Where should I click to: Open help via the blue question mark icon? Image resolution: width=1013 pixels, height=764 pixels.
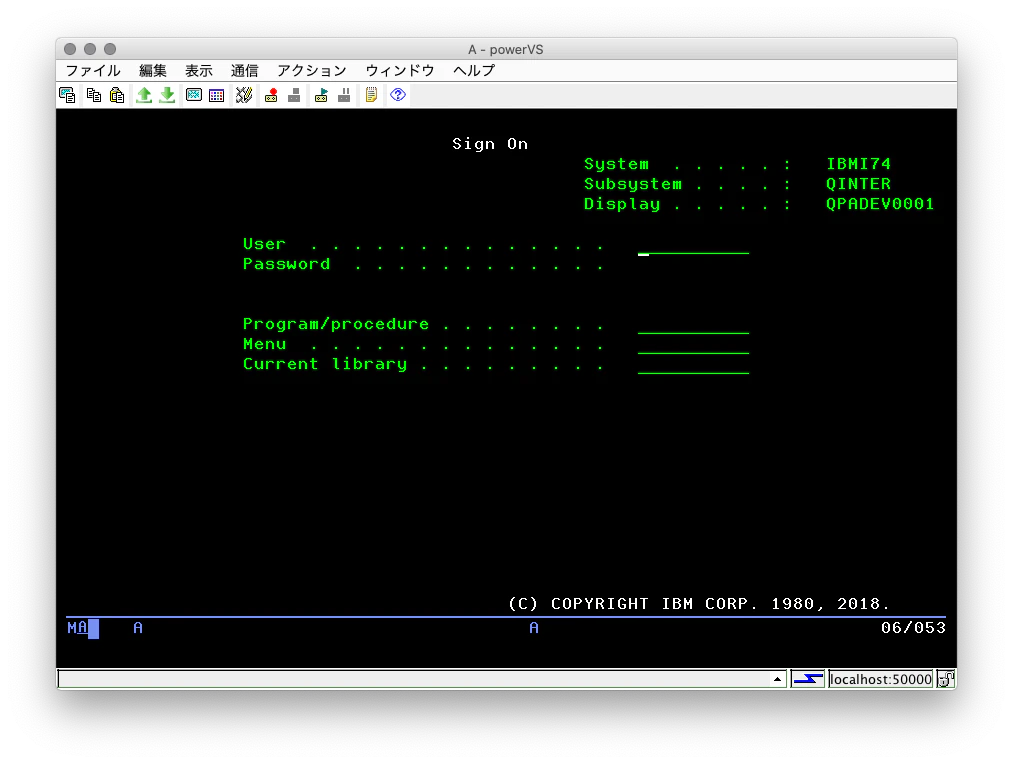coord(398,96)
